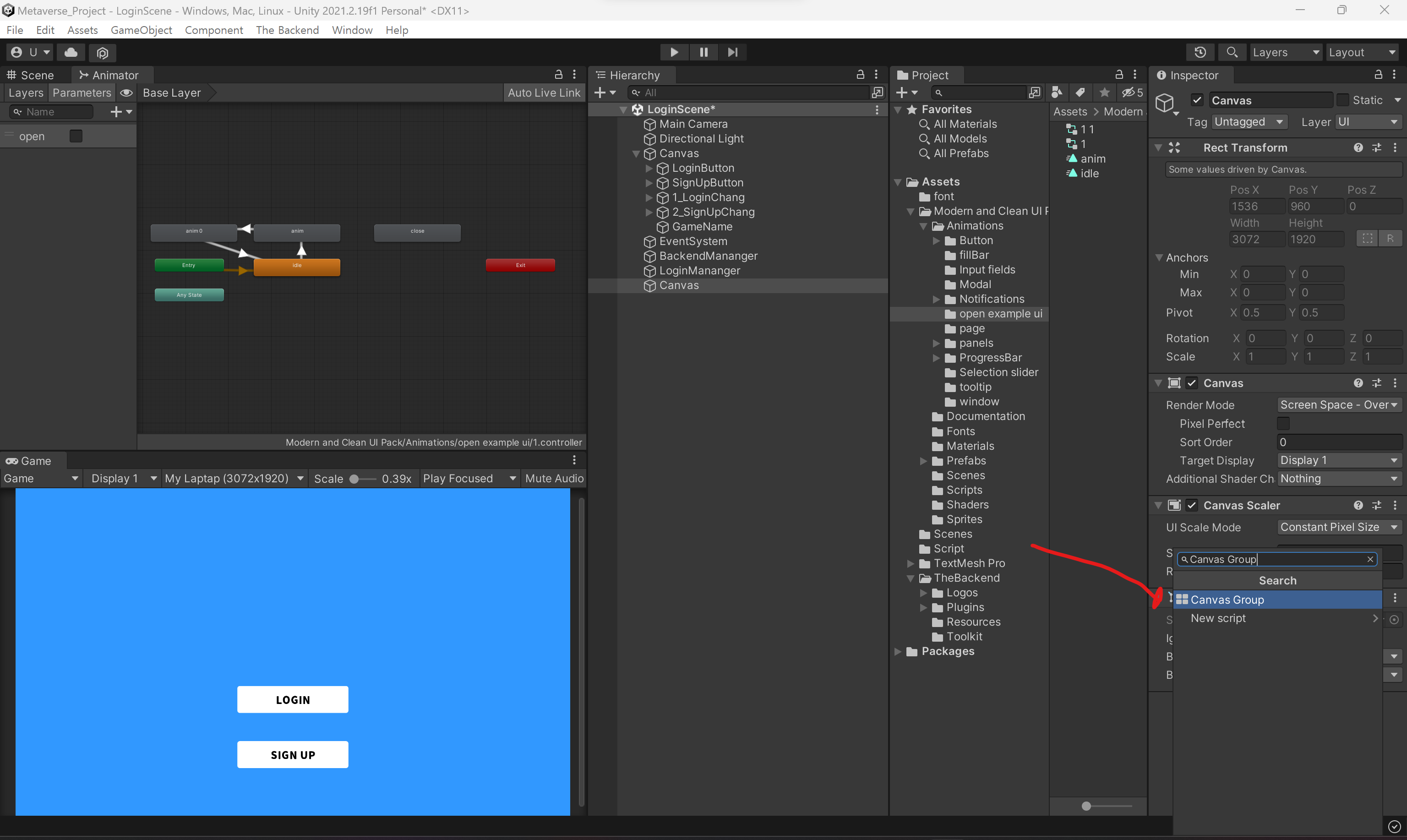
Task: Enable the Pixel Perfect checkbox
Action: [x=1283, y=423]
